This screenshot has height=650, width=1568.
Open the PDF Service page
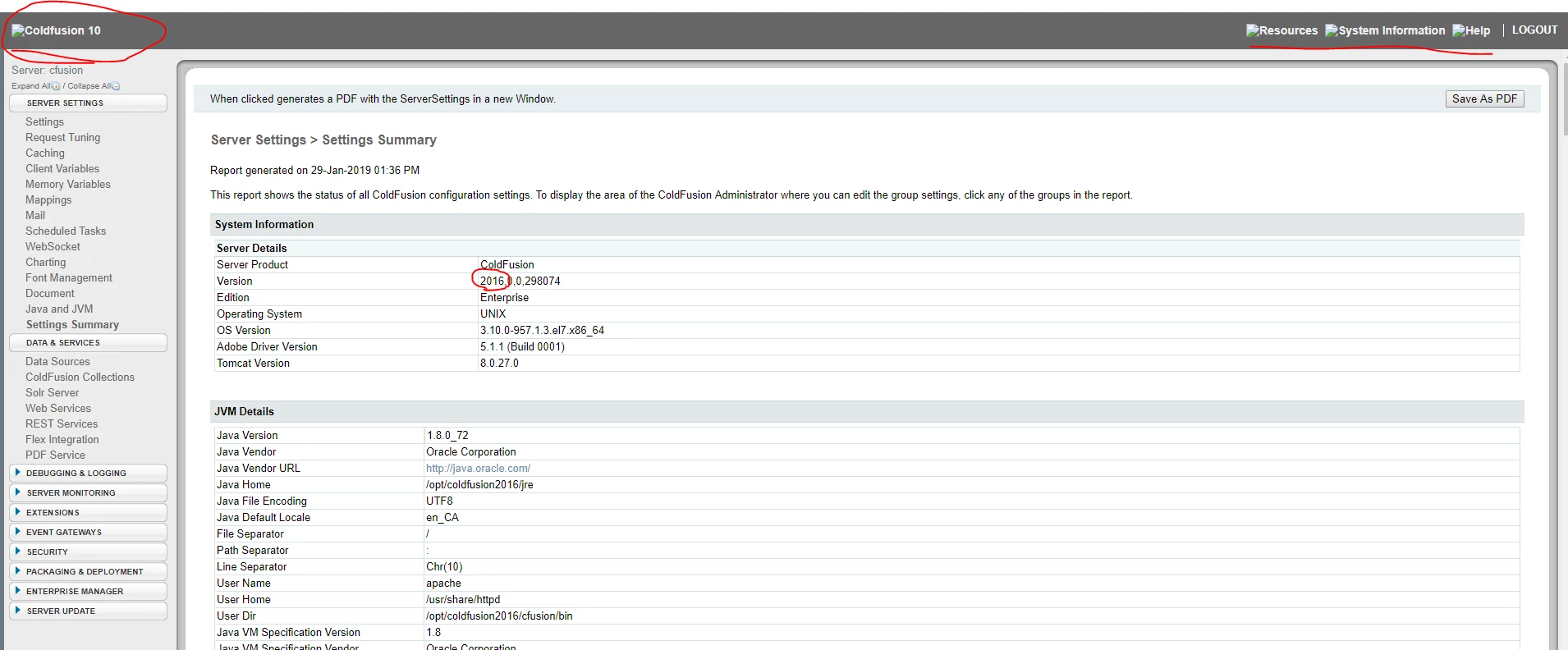[55, 455]
